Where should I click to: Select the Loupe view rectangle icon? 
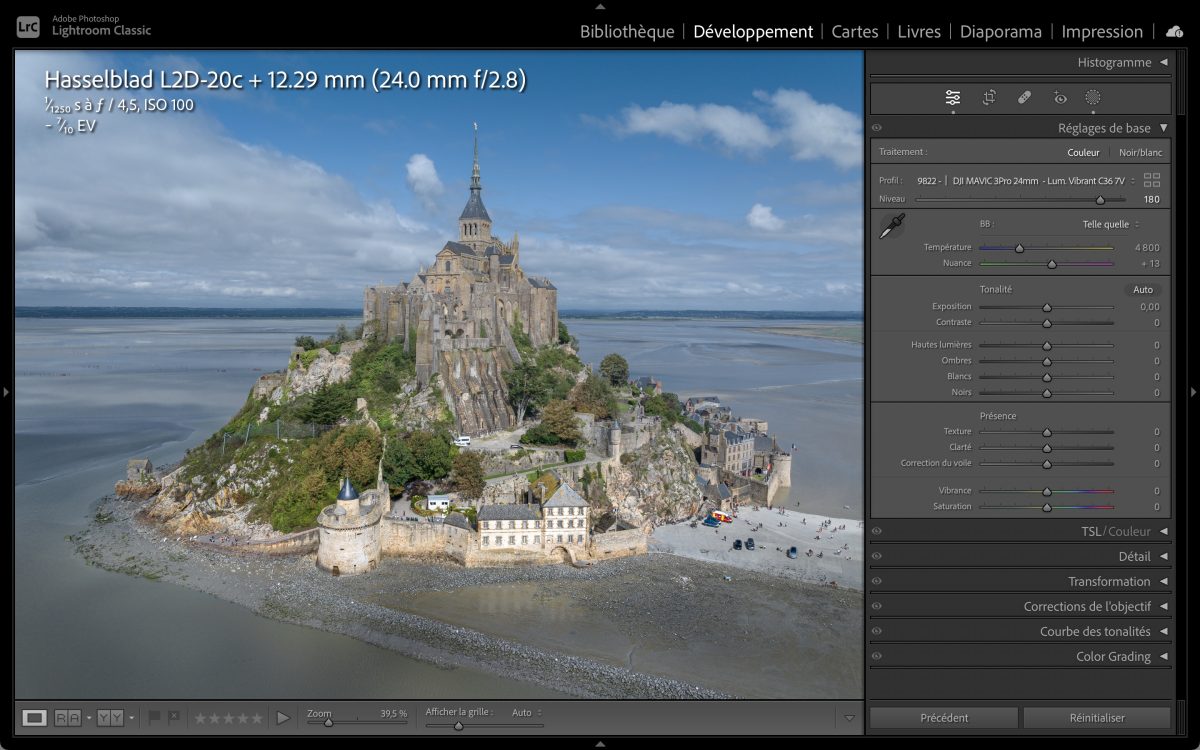(x=34, y=717)
